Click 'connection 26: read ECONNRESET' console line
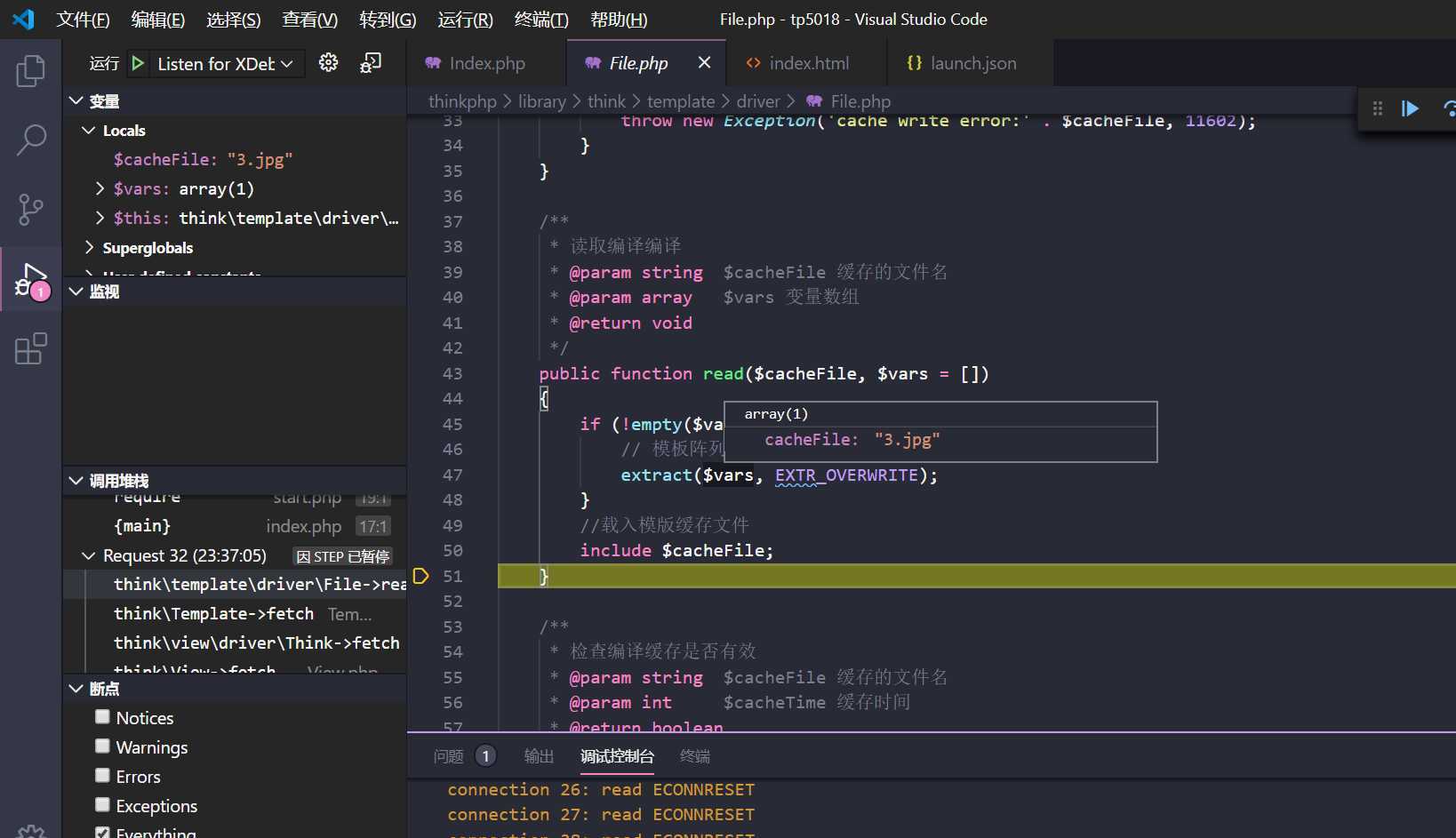 point(601,790)
